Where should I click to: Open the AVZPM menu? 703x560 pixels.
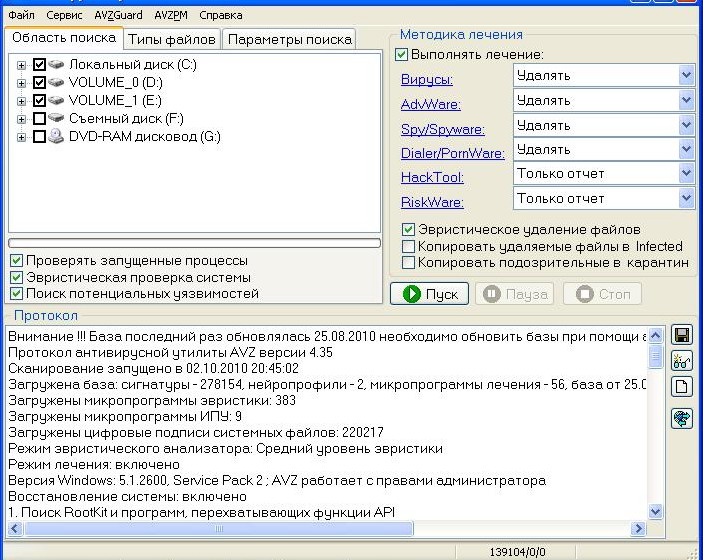coord(171,15)
